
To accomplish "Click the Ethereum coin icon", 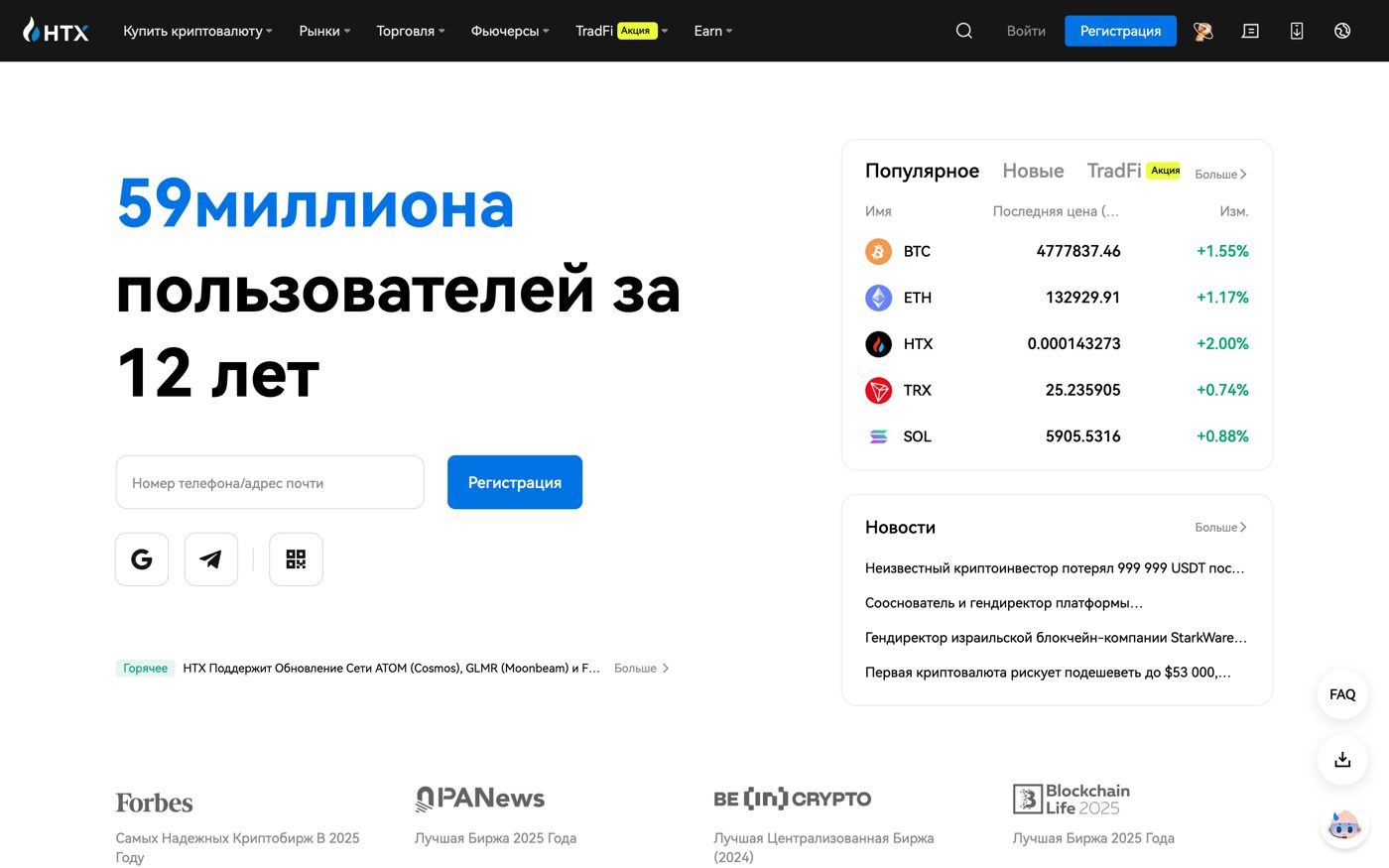I will (x=878, y=298).
